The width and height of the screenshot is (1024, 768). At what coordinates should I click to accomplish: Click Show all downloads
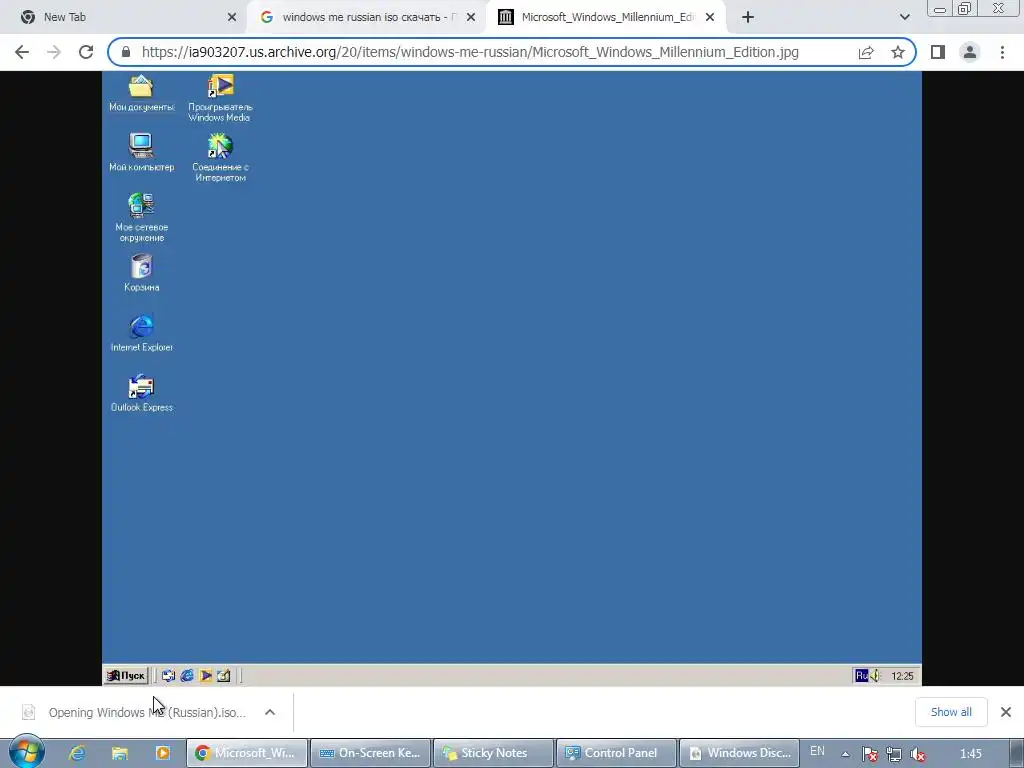(951, 712)
